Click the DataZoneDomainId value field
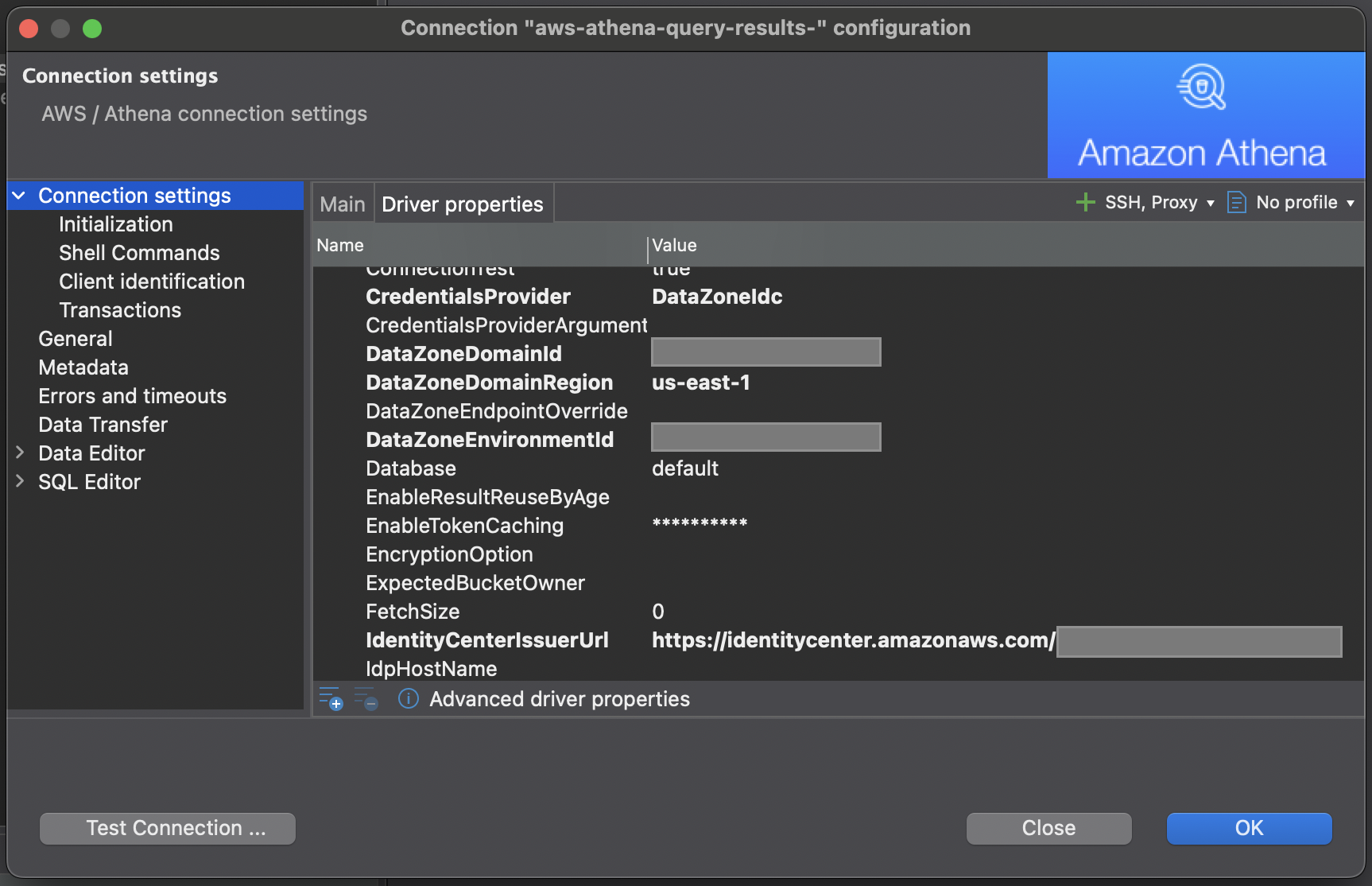The image size is (1372, 886). [x=765, y=352]
